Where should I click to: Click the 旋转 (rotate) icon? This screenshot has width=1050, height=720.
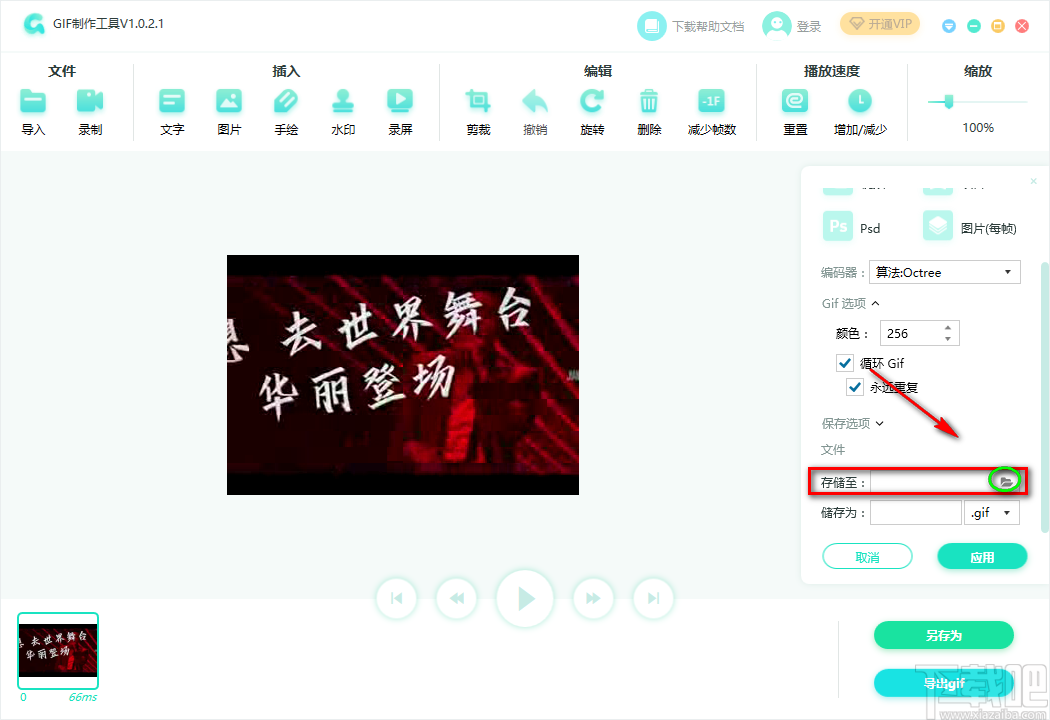591,103
